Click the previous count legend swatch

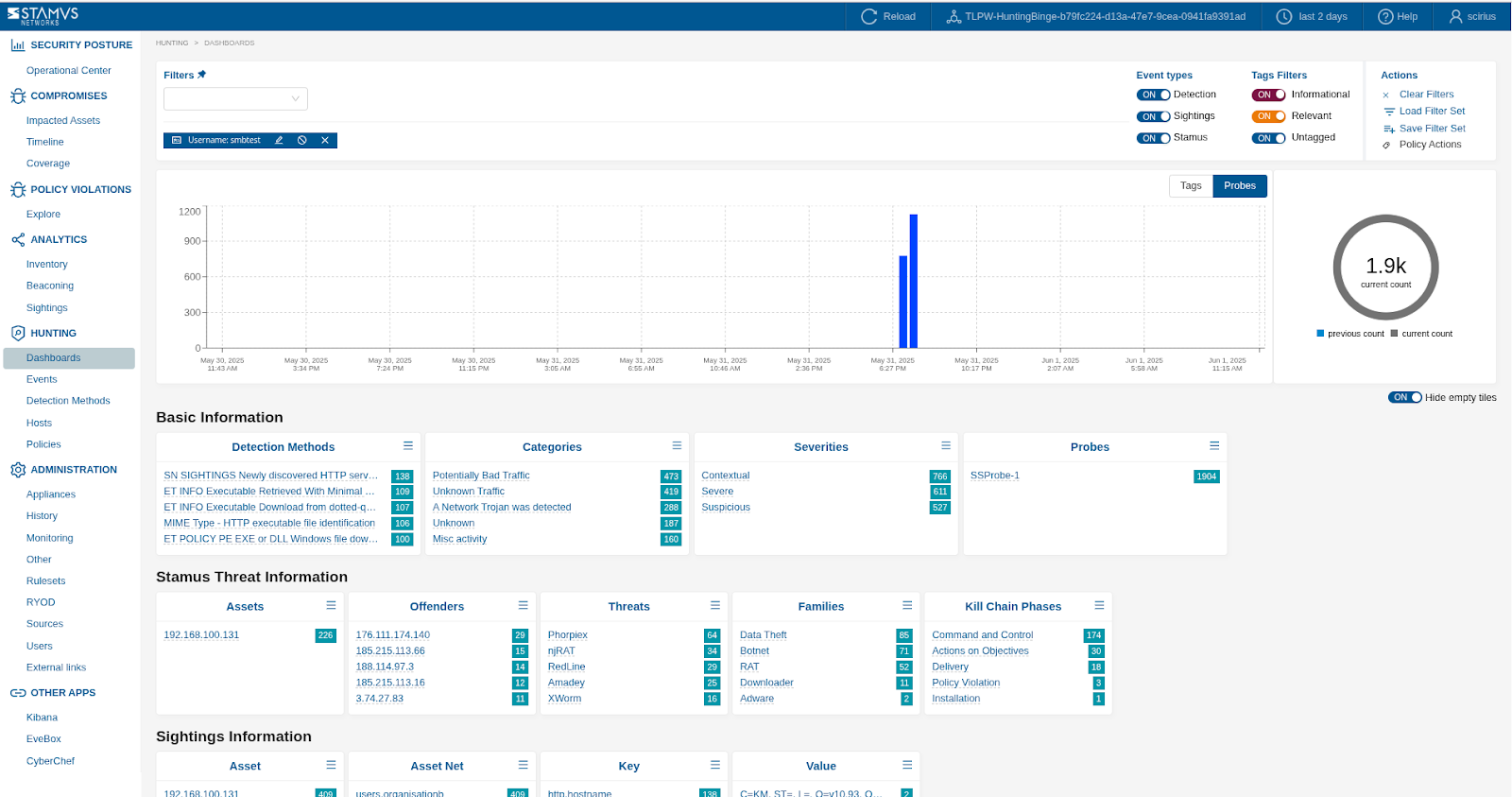tap(1320, 334)
